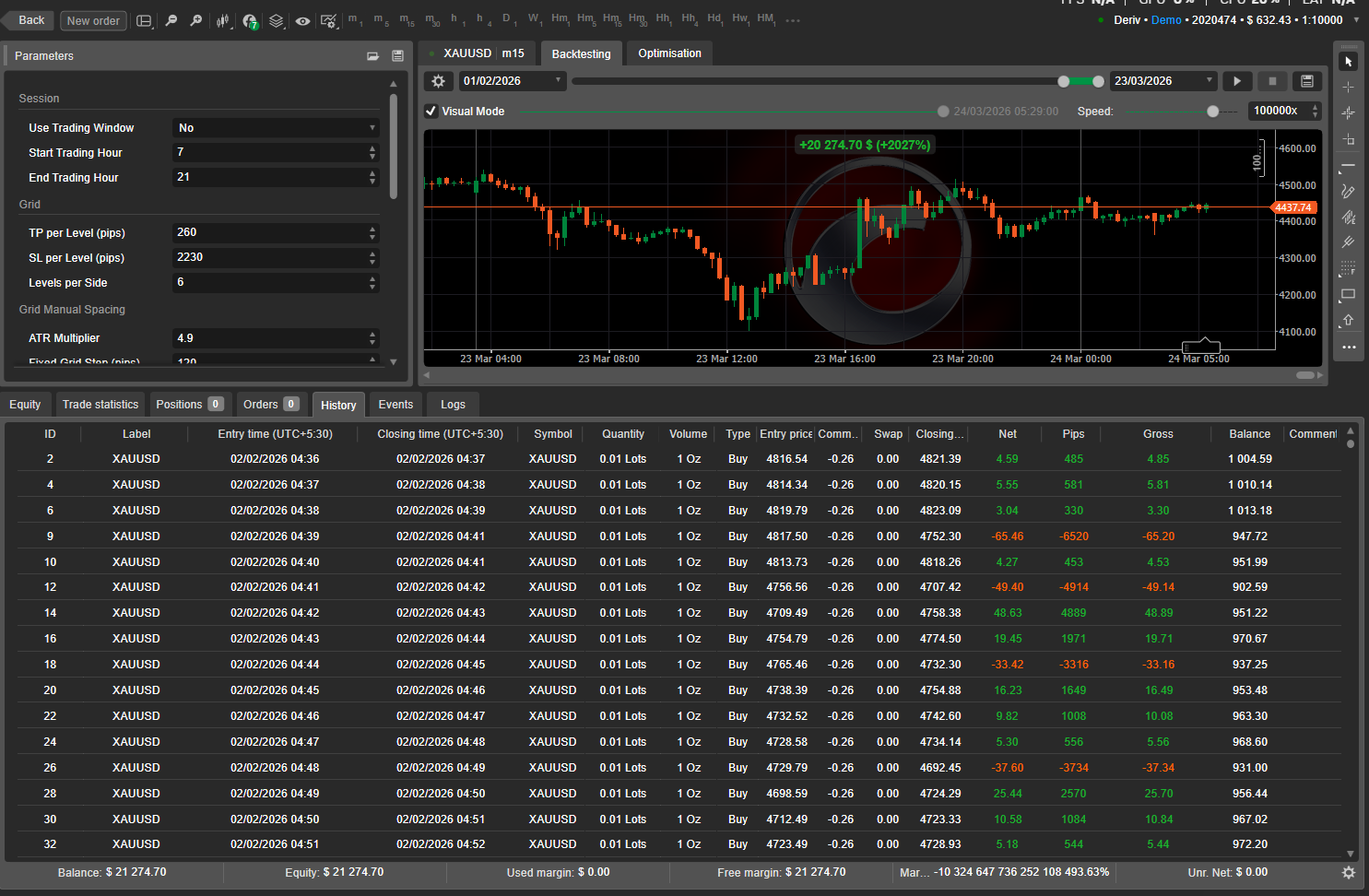Screen dimensions: 1369x896
Task: Toggle the viewing options eye icon
Action: click(x=302, y=20)
